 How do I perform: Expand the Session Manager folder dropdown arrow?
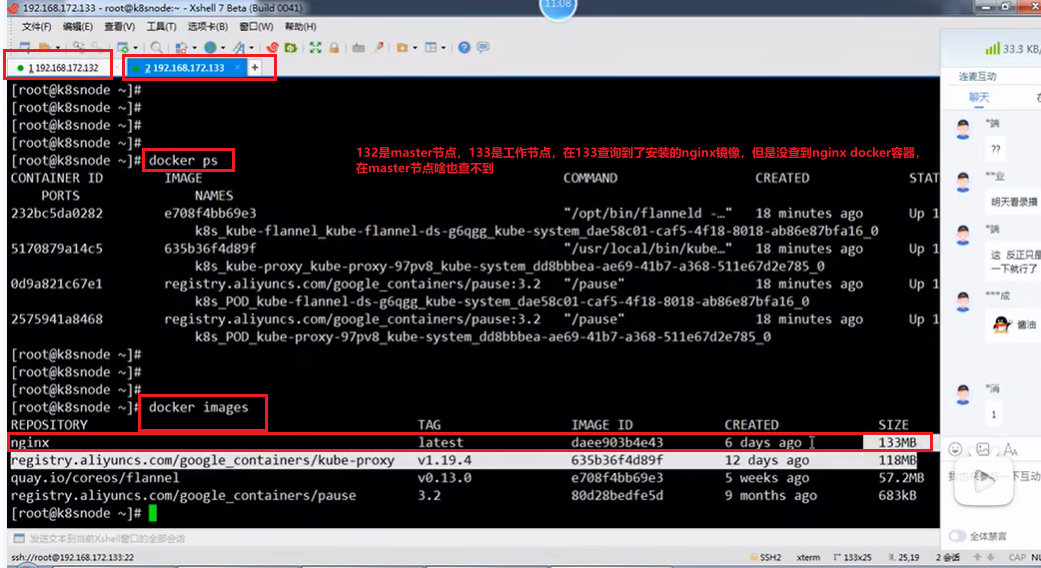click(x=415, y=48)
